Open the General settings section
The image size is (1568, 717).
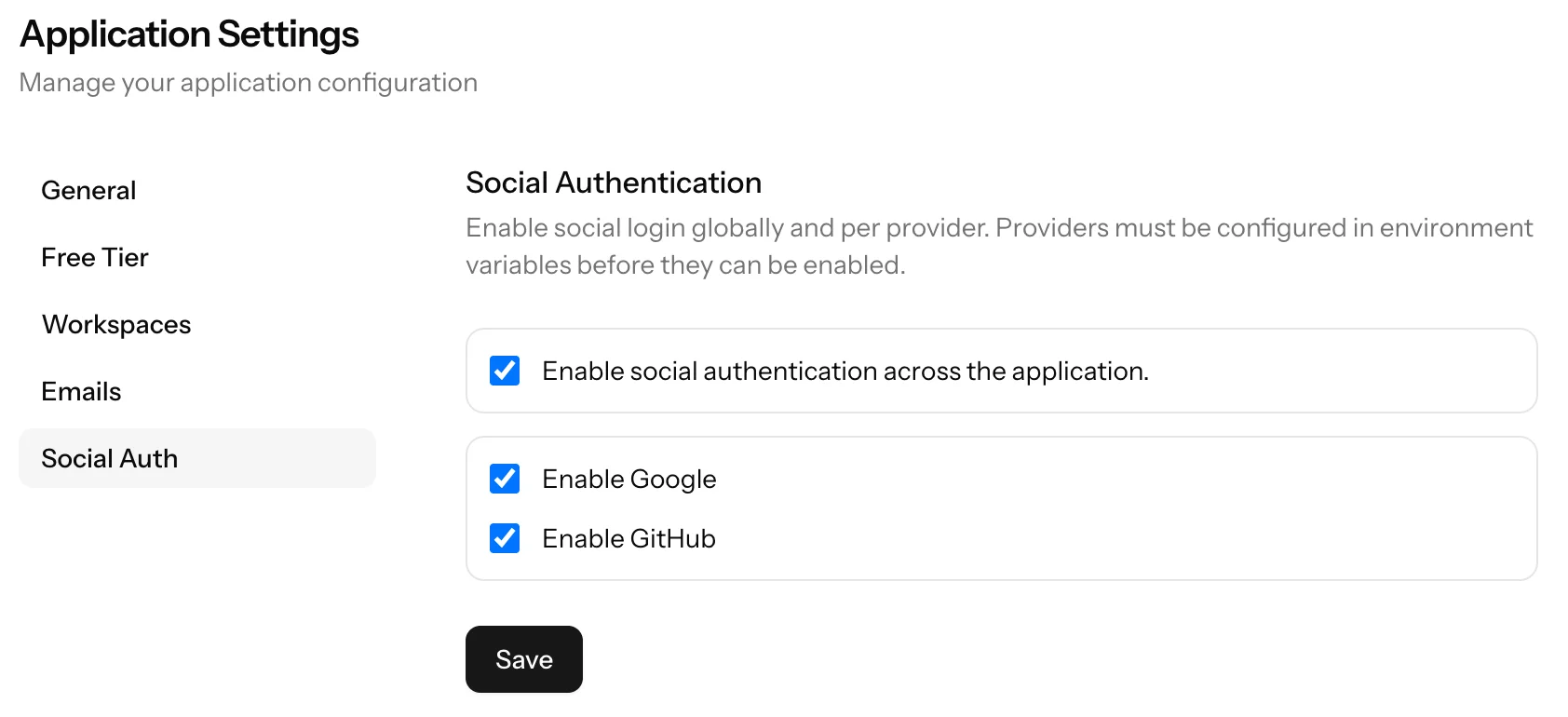88,190
